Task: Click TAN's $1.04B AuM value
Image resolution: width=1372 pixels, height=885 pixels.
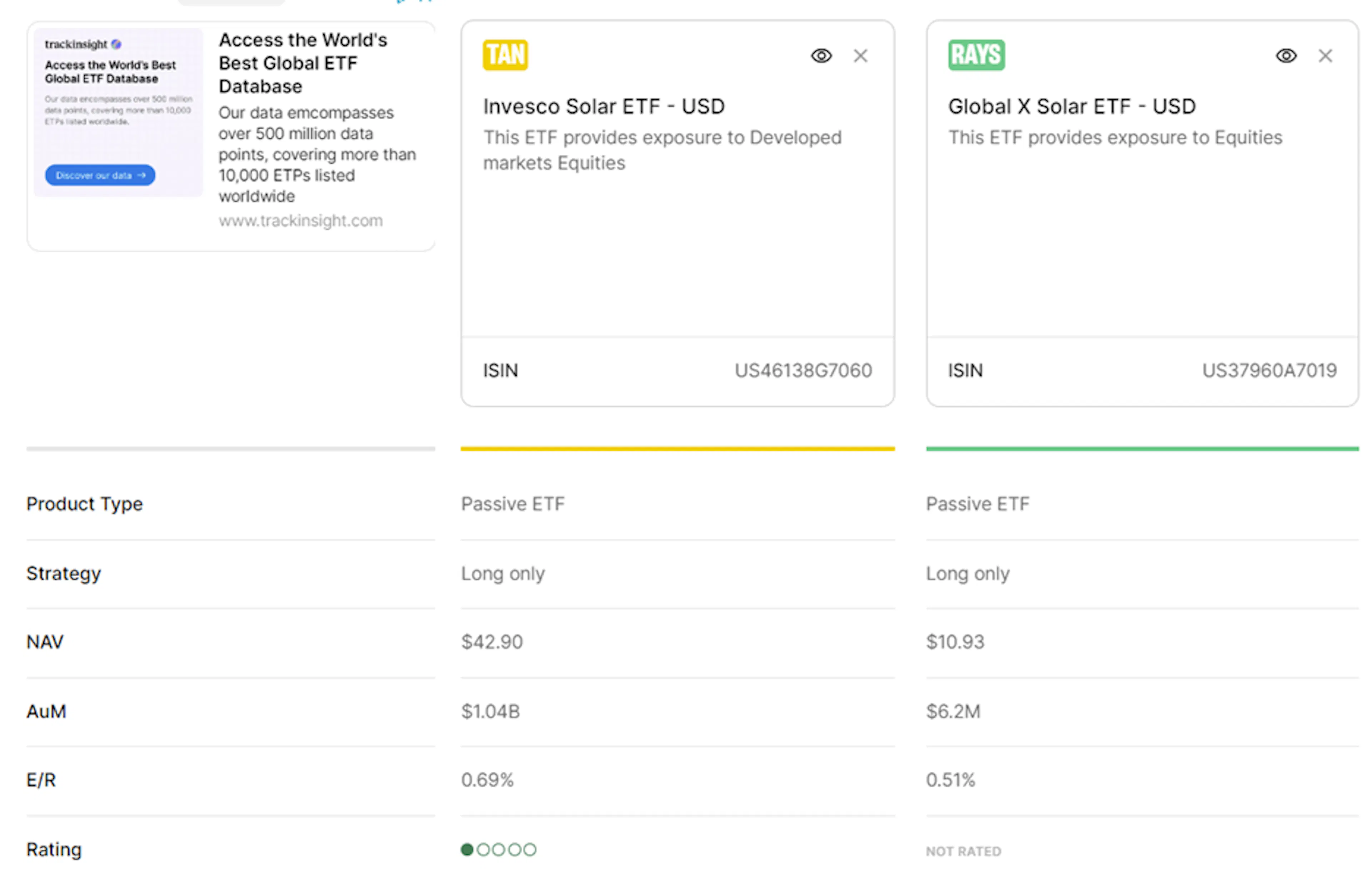Action: coord(490,711)
